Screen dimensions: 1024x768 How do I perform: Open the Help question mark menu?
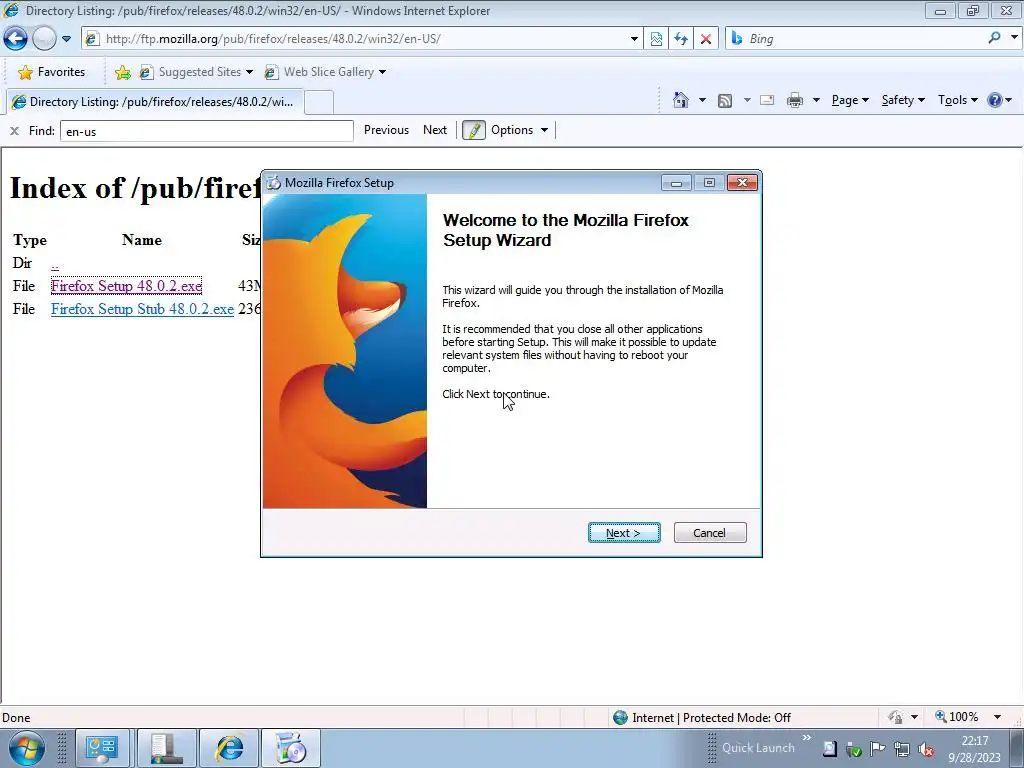(x=999, y=100)
